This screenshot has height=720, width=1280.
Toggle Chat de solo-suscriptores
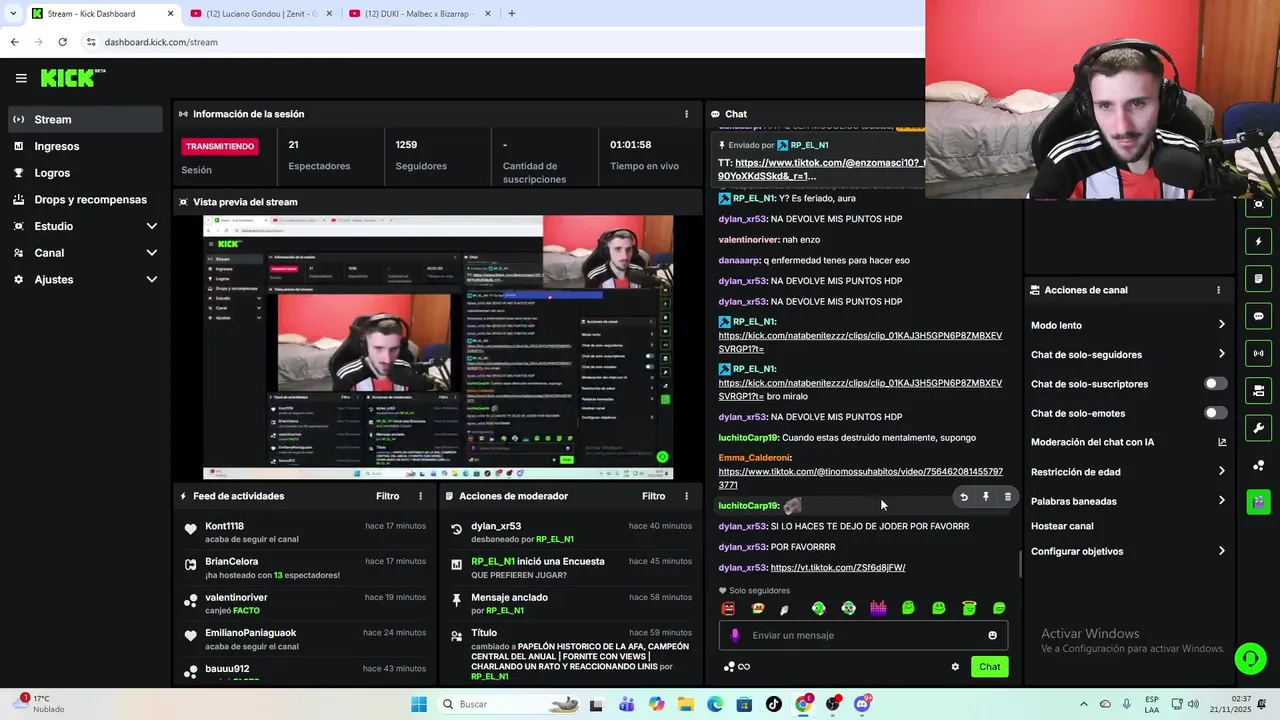tap(1215, 384)
